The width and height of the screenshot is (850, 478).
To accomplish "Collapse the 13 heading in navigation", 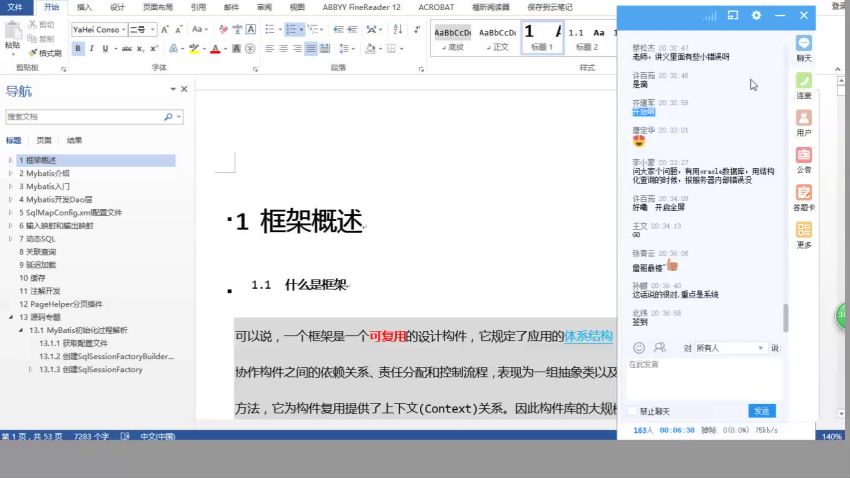I will pyautogui.click(x=10, y=317).
